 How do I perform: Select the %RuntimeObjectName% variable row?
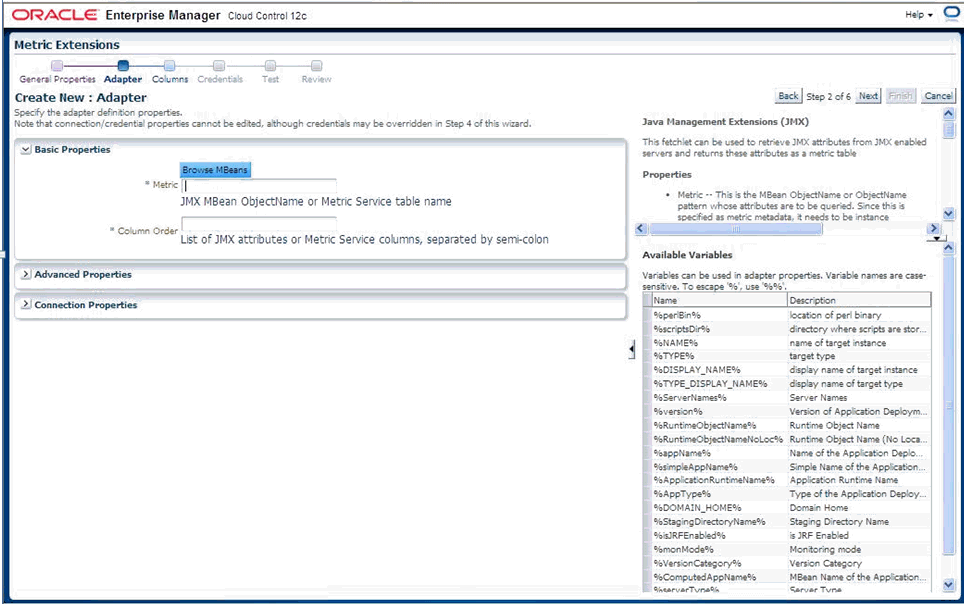click(x=787, y=426)
